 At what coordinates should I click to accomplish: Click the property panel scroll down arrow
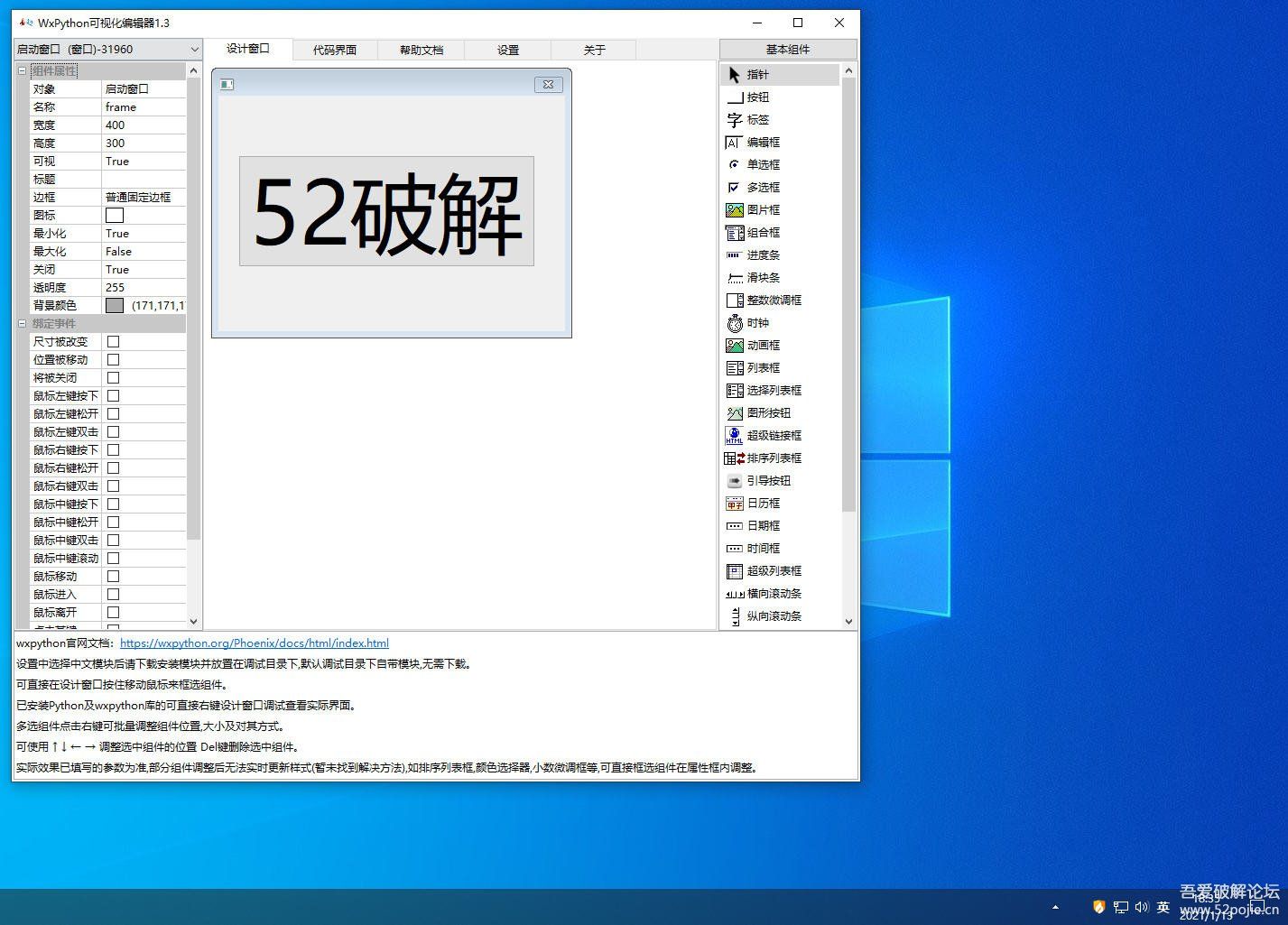click(194, 621)
